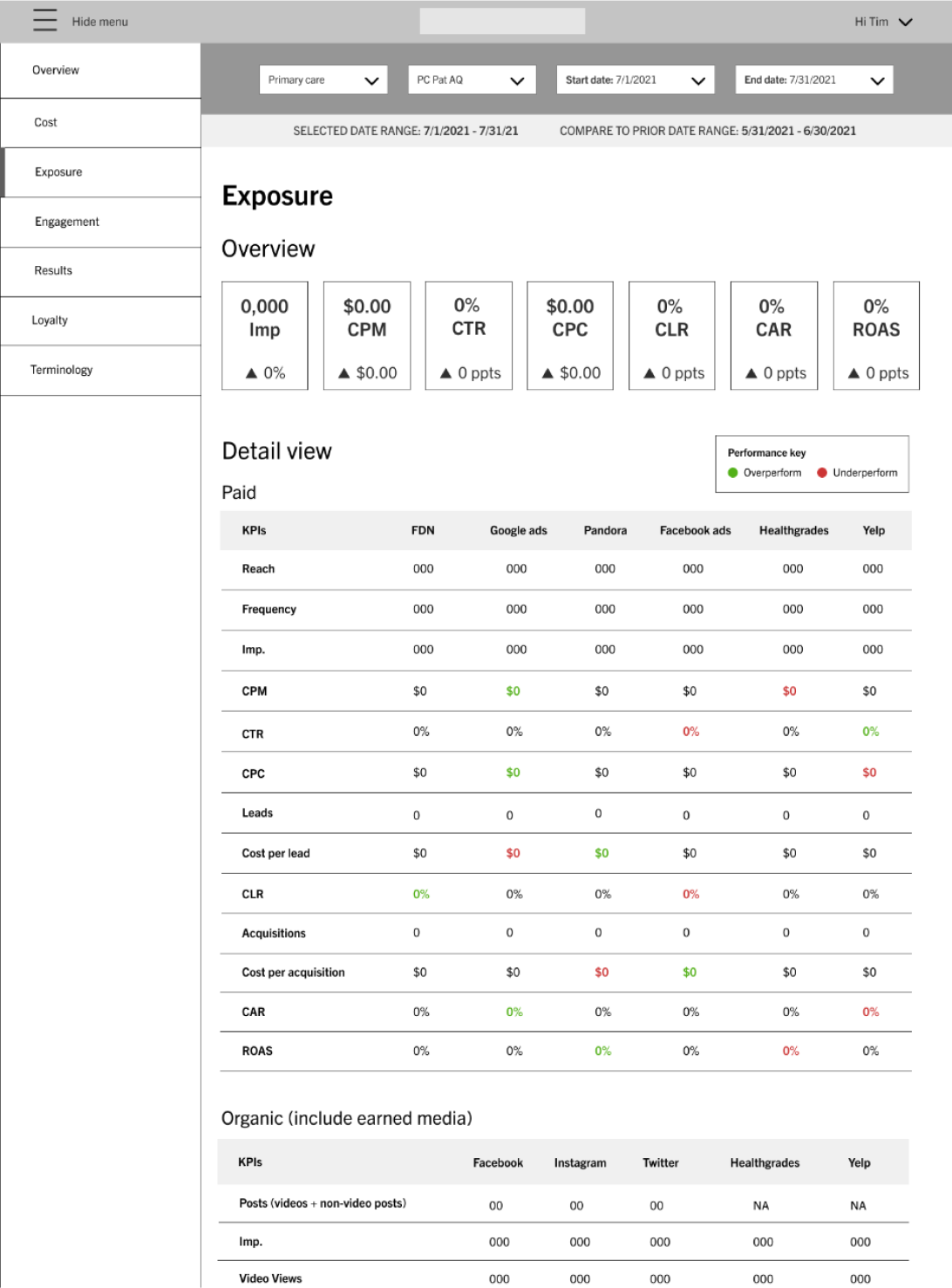The image size is (952, 1288).
Task: Click the empty search box in header
Action: (502, 22)
